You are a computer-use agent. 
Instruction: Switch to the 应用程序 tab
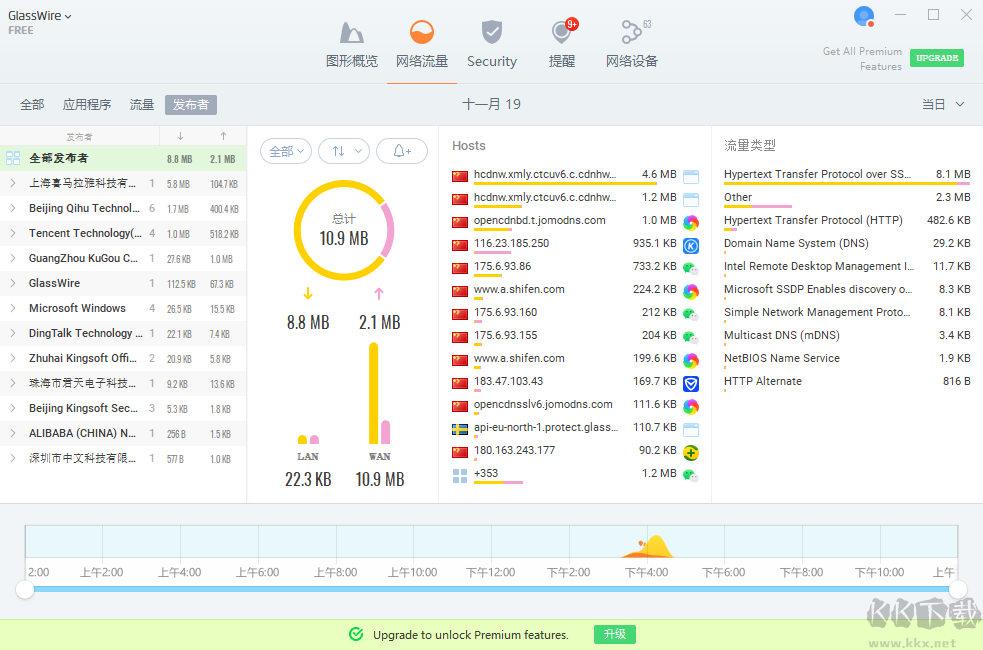87,105
